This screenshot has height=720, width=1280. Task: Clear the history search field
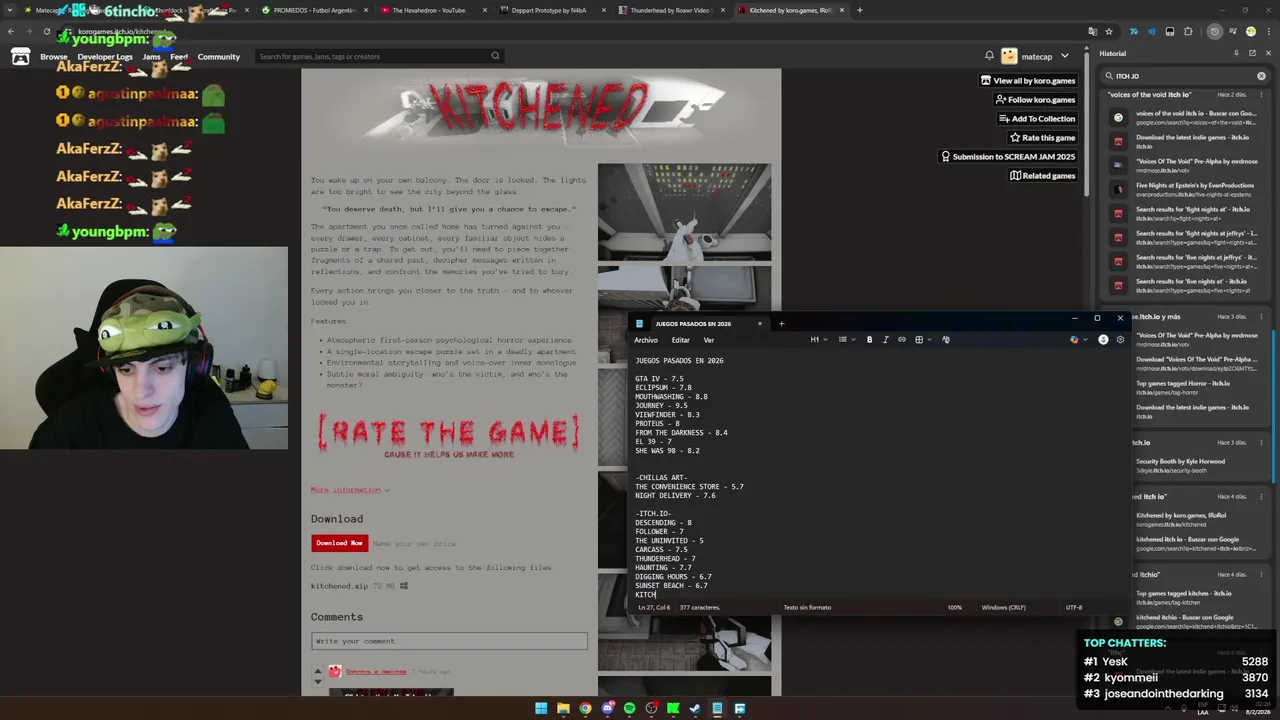coord(1261,76)
